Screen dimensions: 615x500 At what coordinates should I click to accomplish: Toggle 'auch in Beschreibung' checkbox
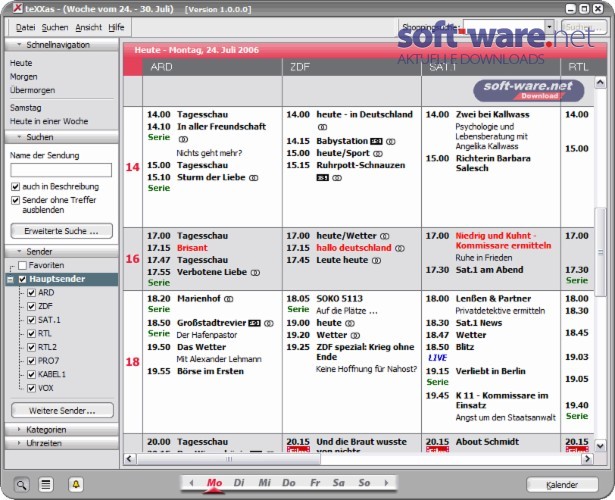pos(15,187)
